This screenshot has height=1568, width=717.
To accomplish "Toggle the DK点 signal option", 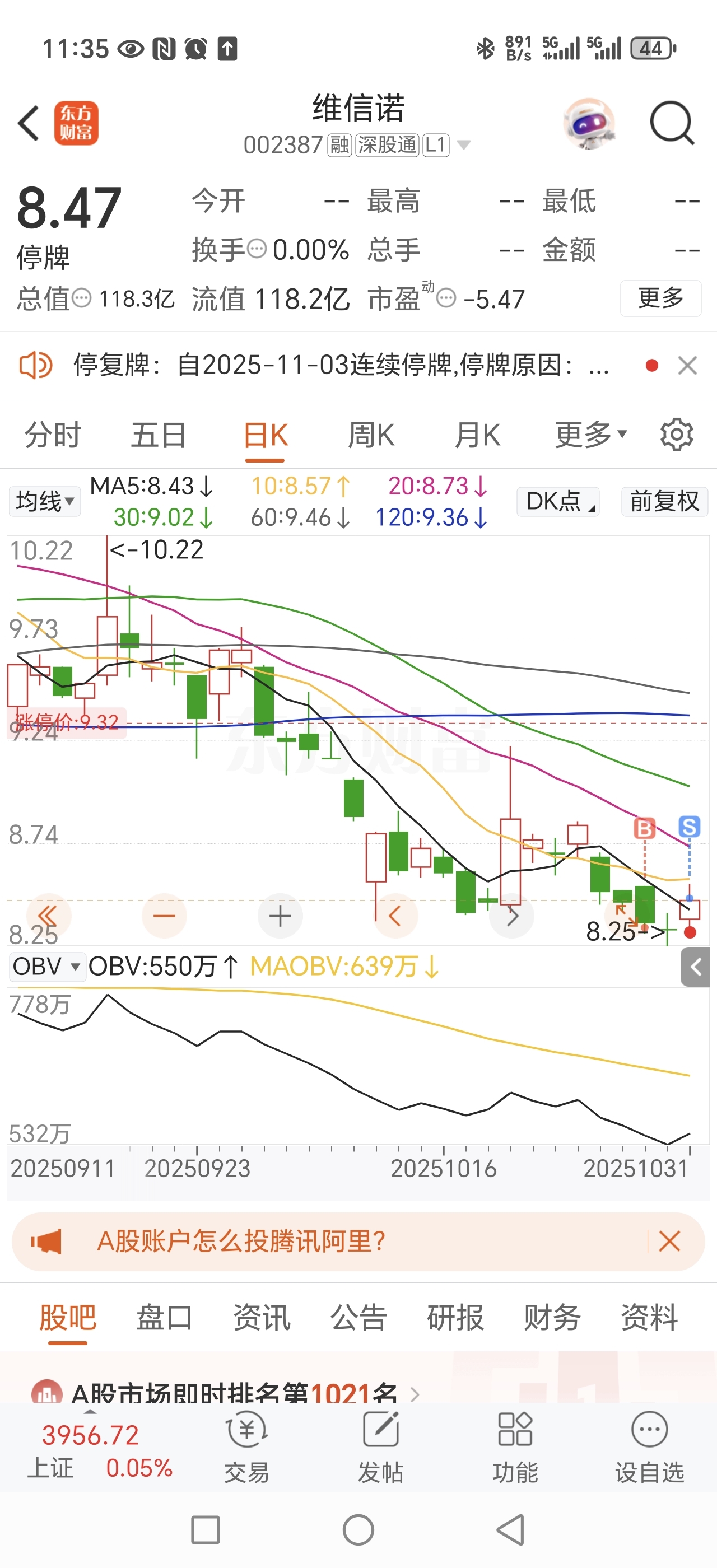I will tap(557, 502).
